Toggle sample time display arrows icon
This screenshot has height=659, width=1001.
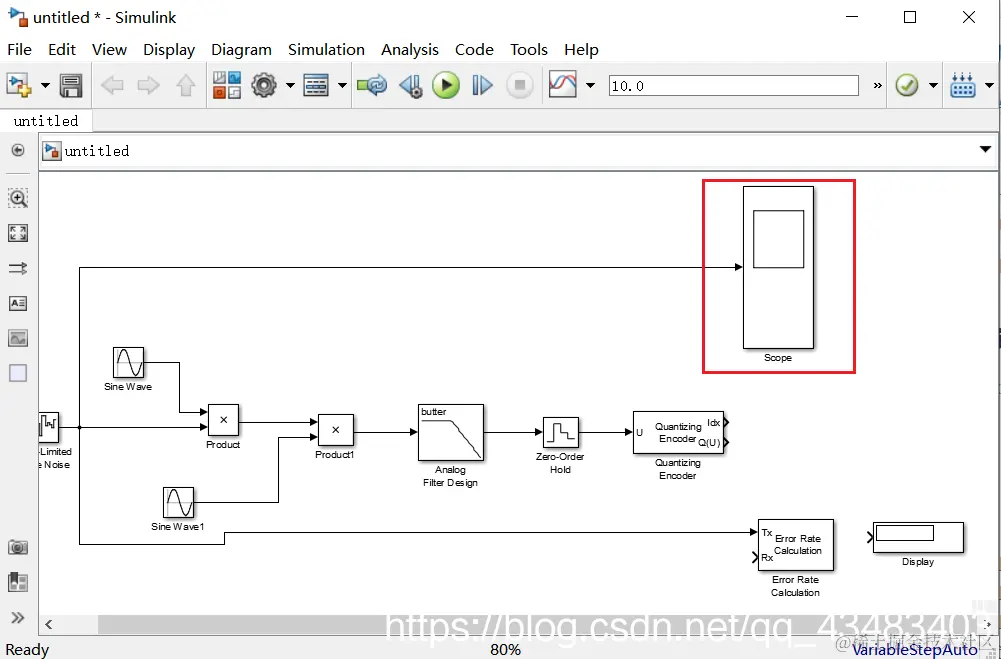pos(18,268)
